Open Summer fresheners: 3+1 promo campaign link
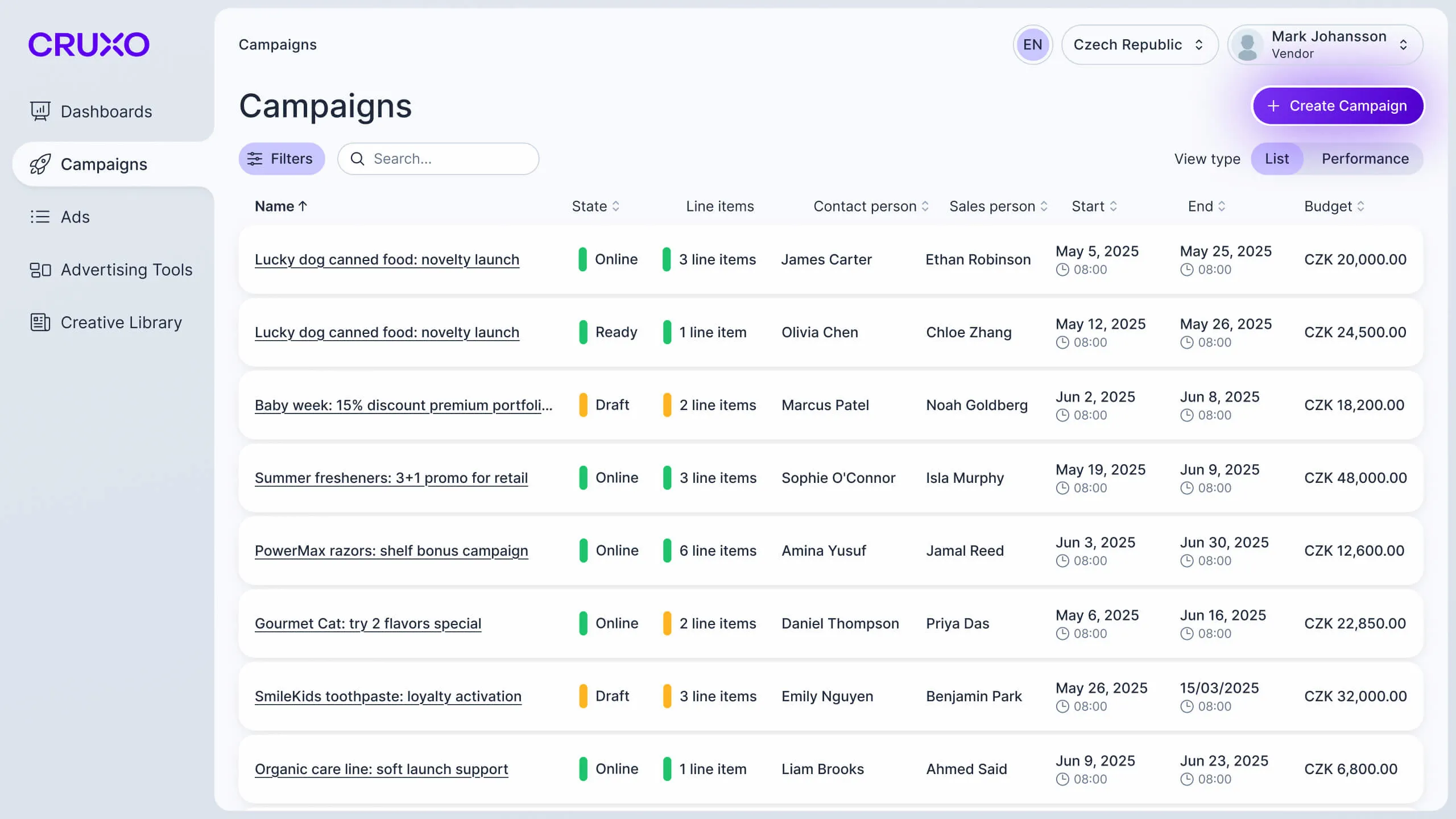1456x819 pixels. tap(391, 478)
